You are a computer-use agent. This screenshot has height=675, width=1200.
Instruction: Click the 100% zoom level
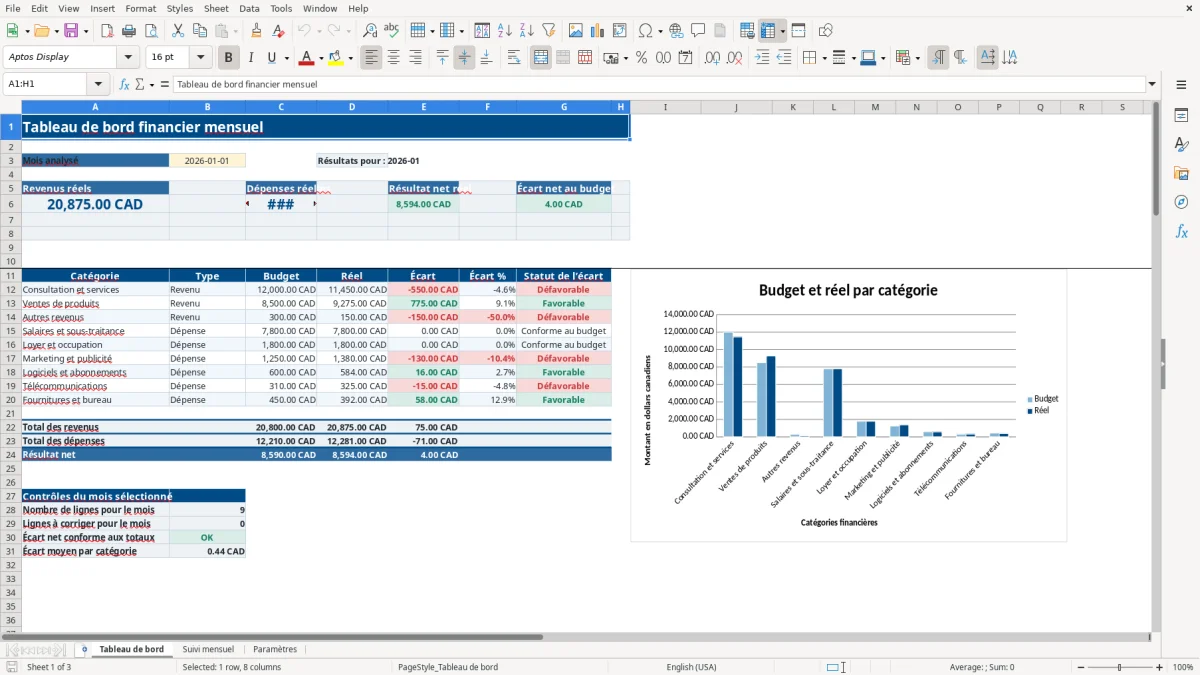click(1183, 667)
